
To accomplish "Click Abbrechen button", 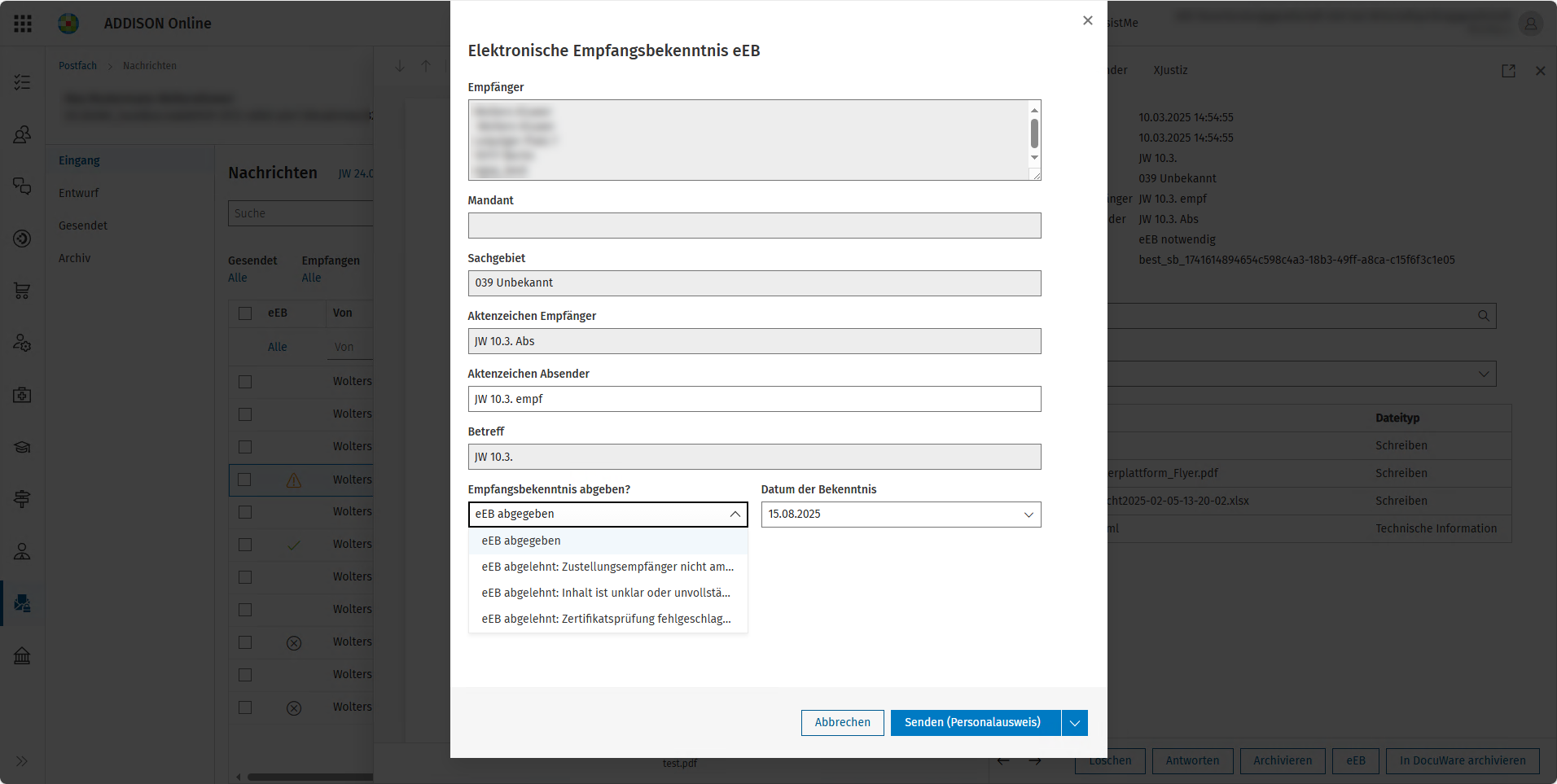I will click(x=842, y=723).
